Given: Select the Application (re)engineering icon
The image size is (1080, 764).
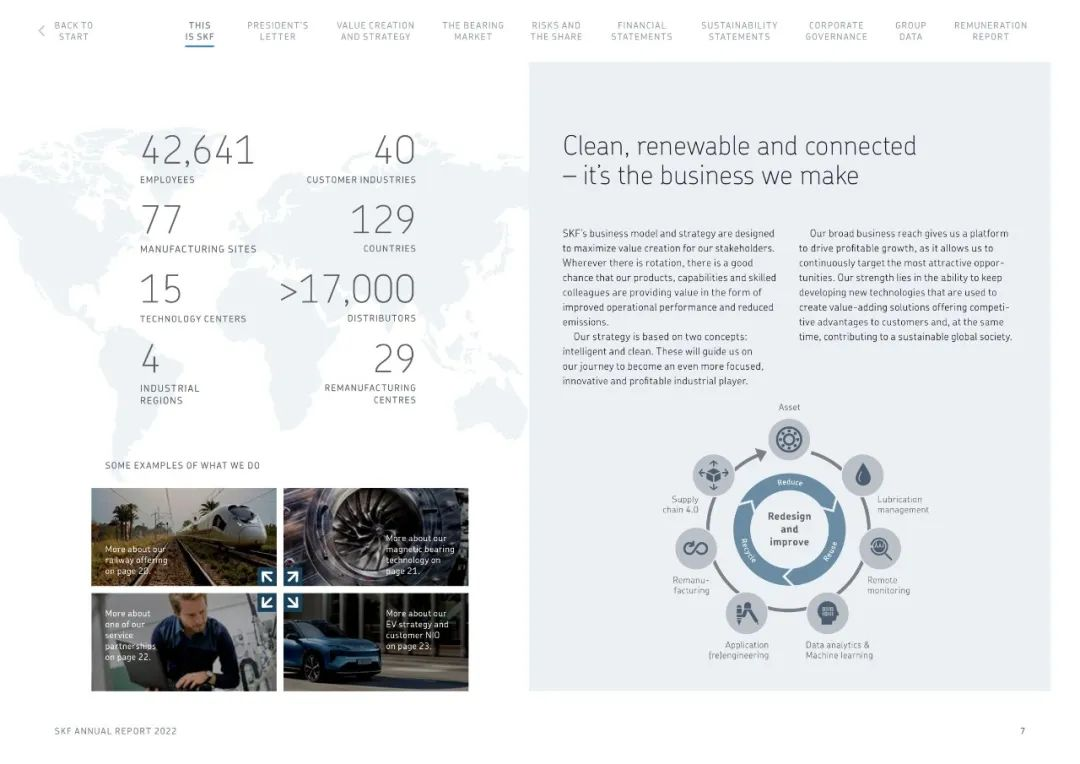Looking at the screenshot, I should [746, 613].
